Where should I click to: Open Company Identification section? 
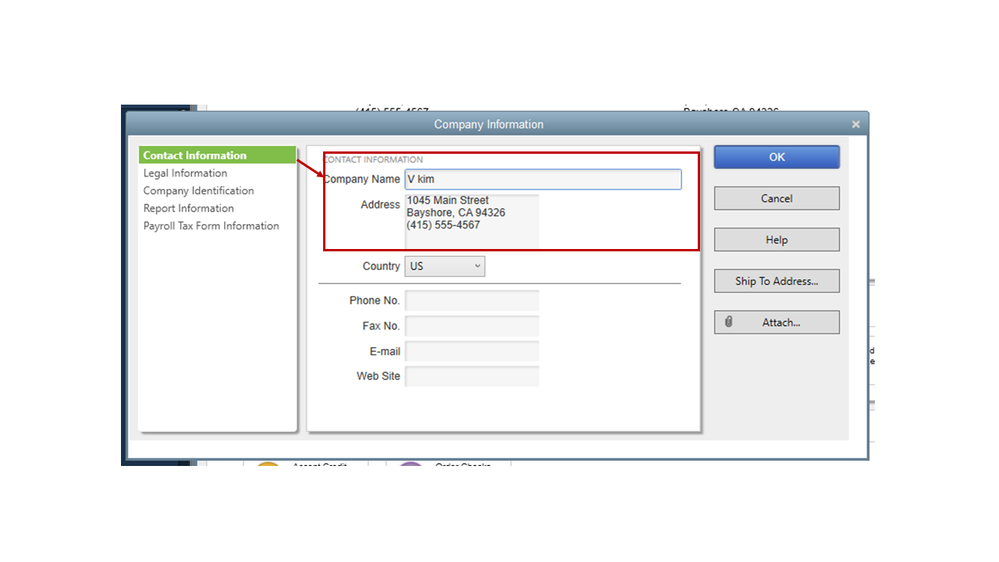tap(198, 191)
